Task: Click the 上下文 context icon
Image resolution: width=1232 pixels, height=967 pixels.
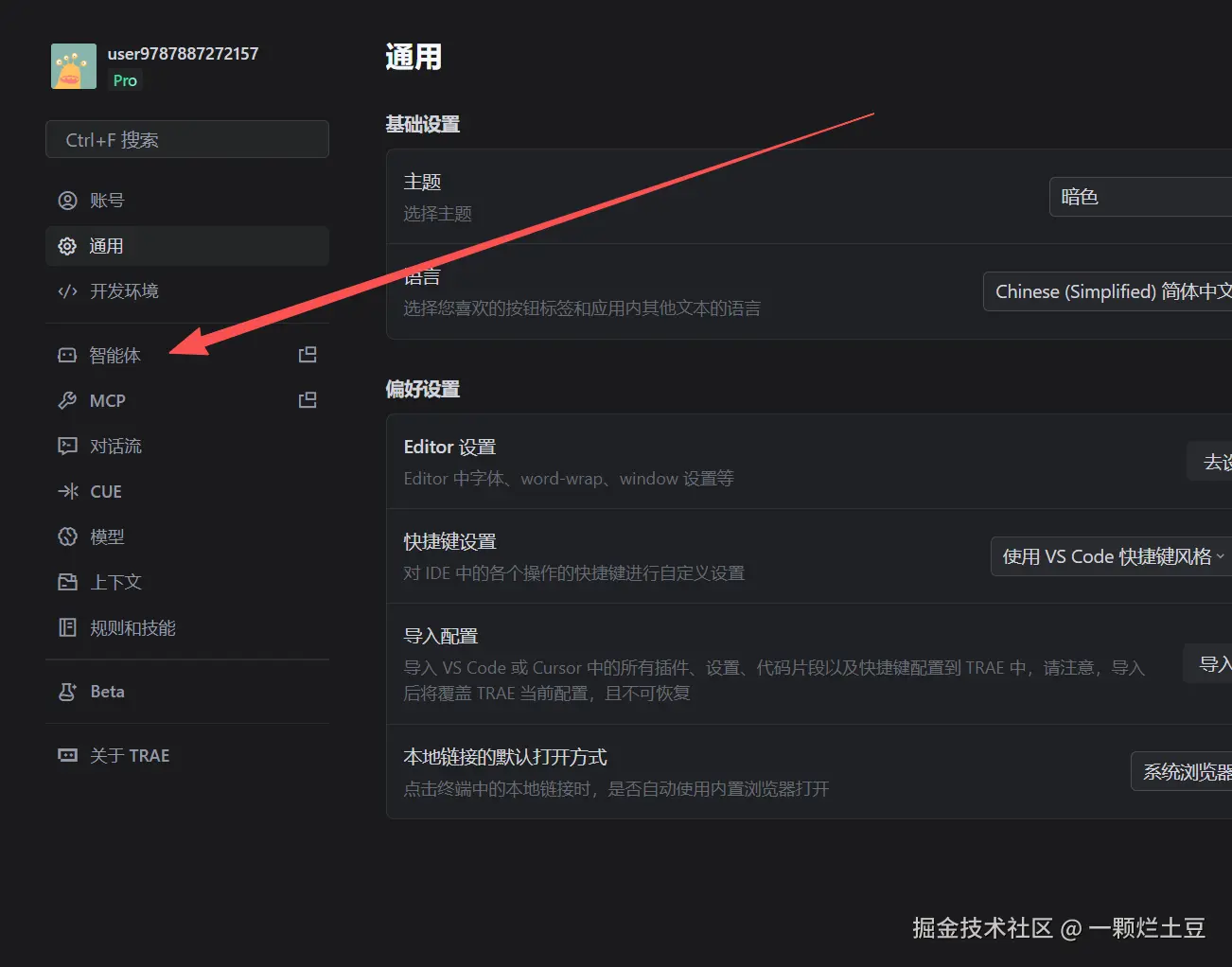Action: tap(67, 583)
